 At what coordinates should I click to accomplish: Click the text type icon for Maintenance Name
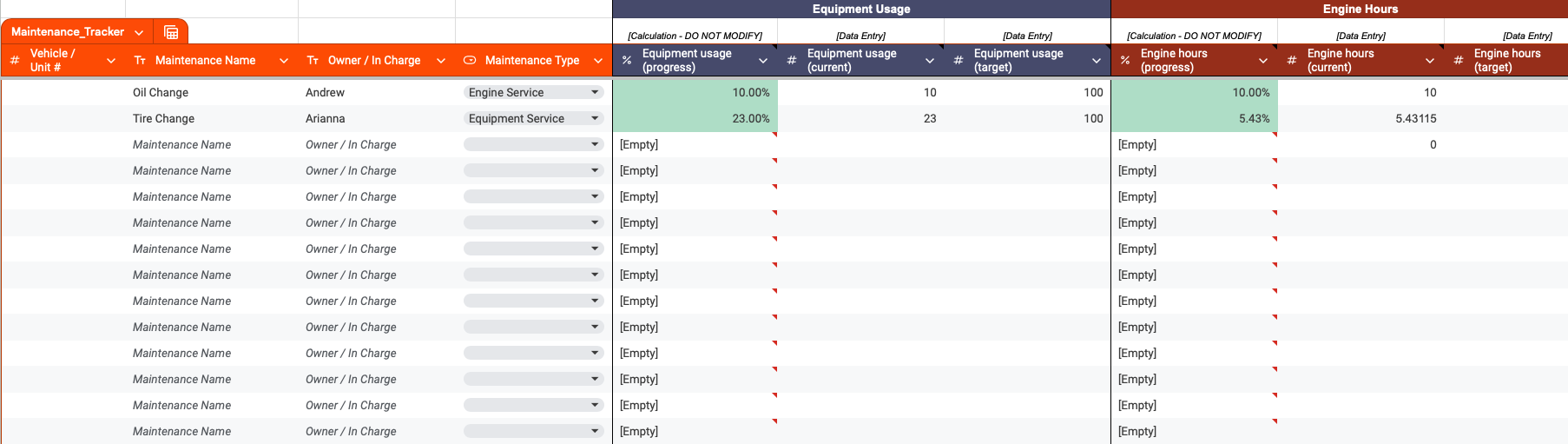click(140, 61)
